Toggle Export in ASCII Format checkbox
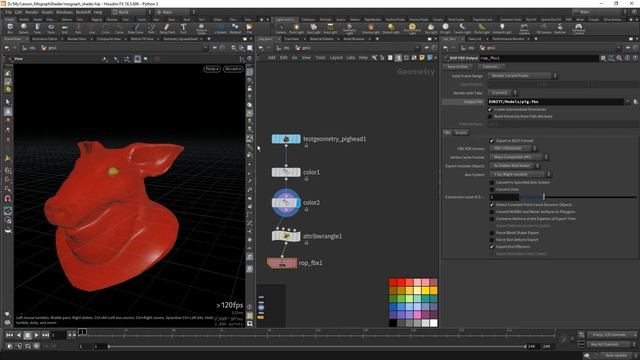 click(492, 140)
